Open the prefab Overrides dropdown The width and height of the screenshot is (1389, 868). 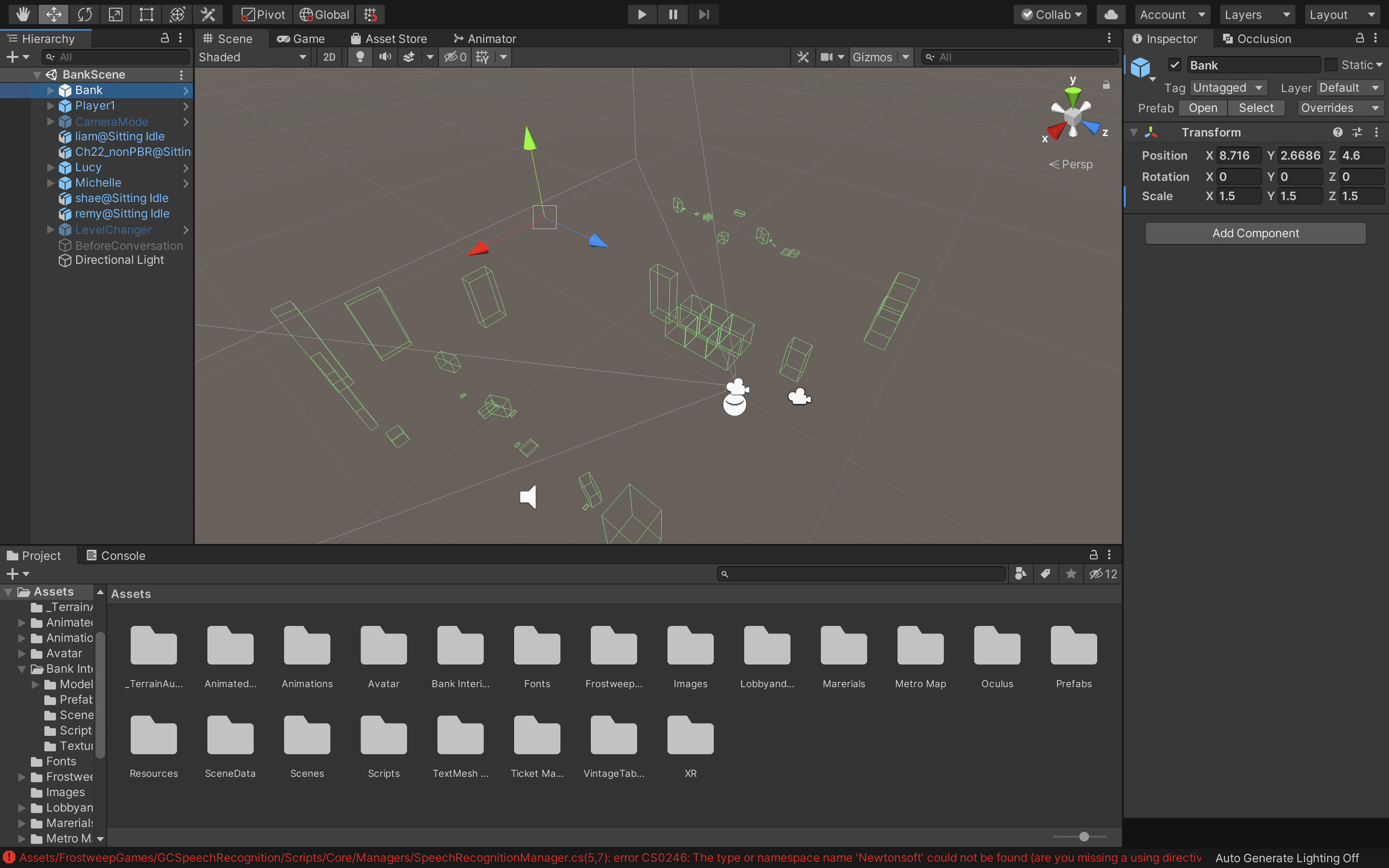click(x=1340, y=108)
